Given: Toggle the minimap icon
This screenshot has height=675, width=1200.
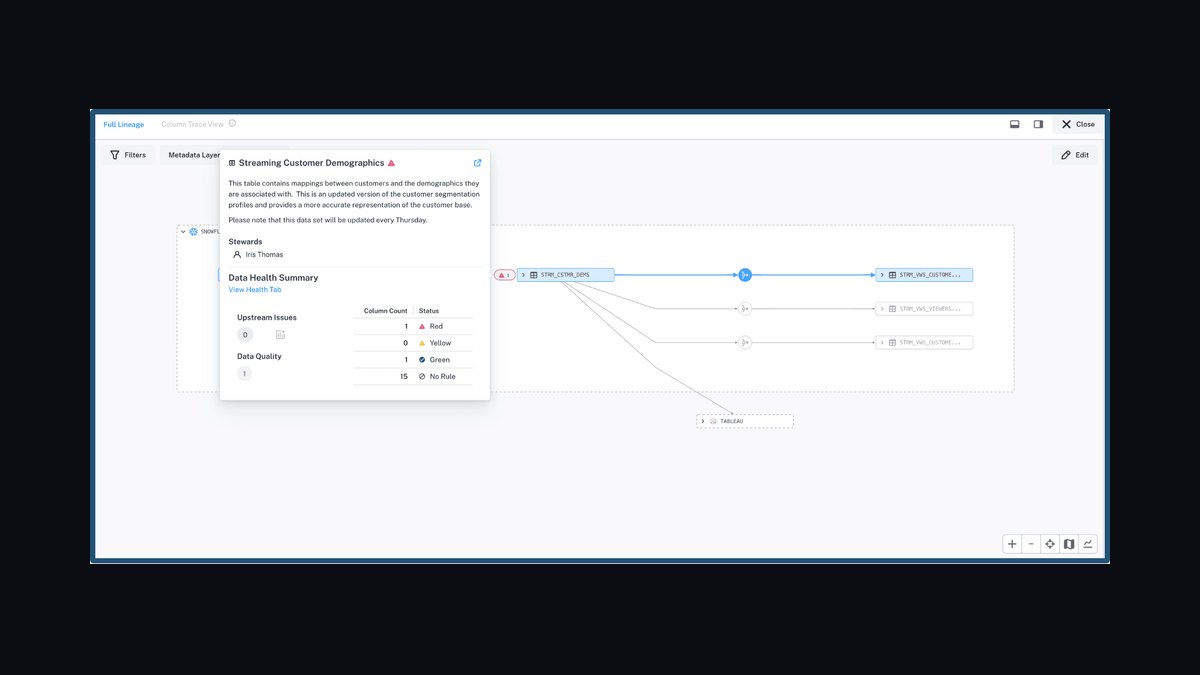Looking at the screenshot, I should pos(1069,544).
